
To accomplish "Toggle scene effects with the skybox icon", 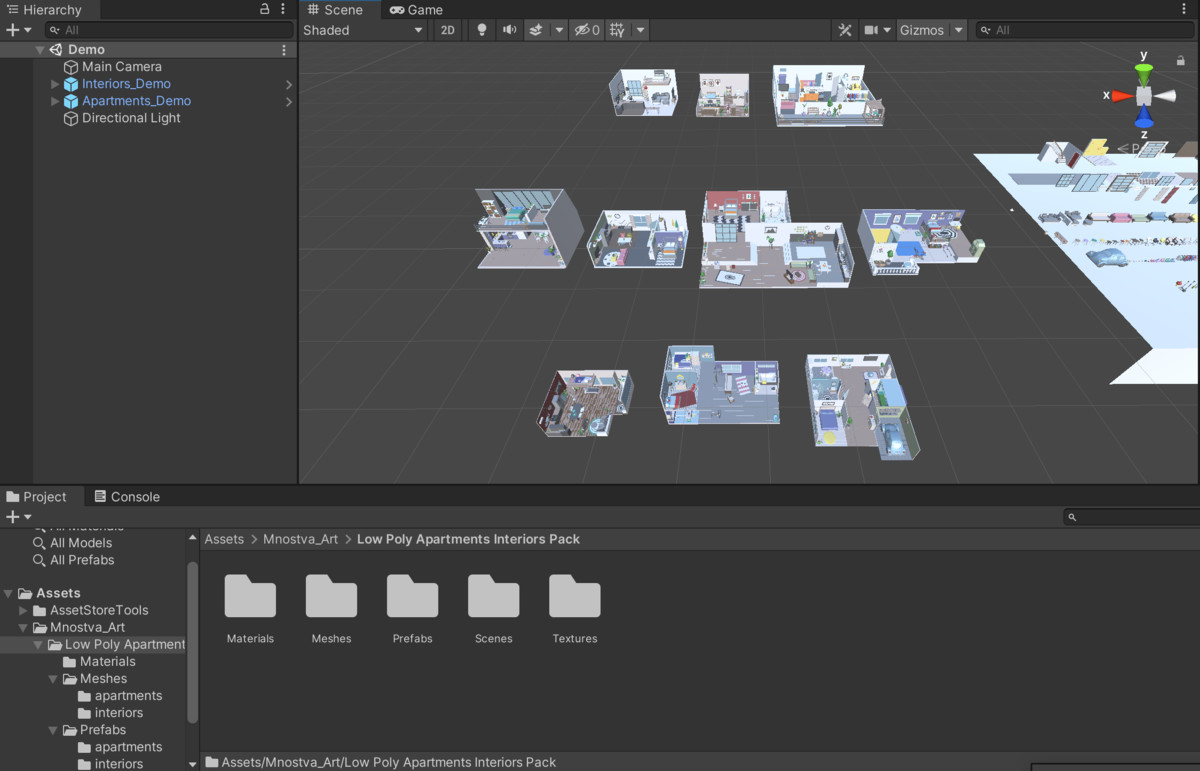I will [x=536, y=30].
